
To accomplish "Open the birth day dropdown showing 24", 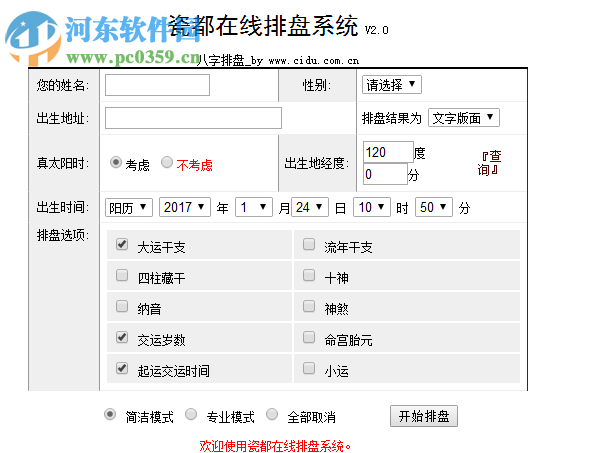I will (x=310, y=207).
